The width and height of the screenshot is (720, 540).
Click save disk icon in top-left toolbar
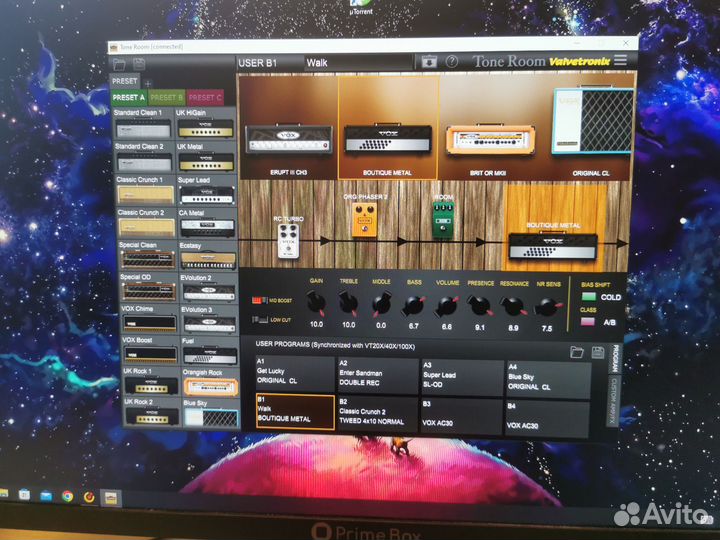139,64
